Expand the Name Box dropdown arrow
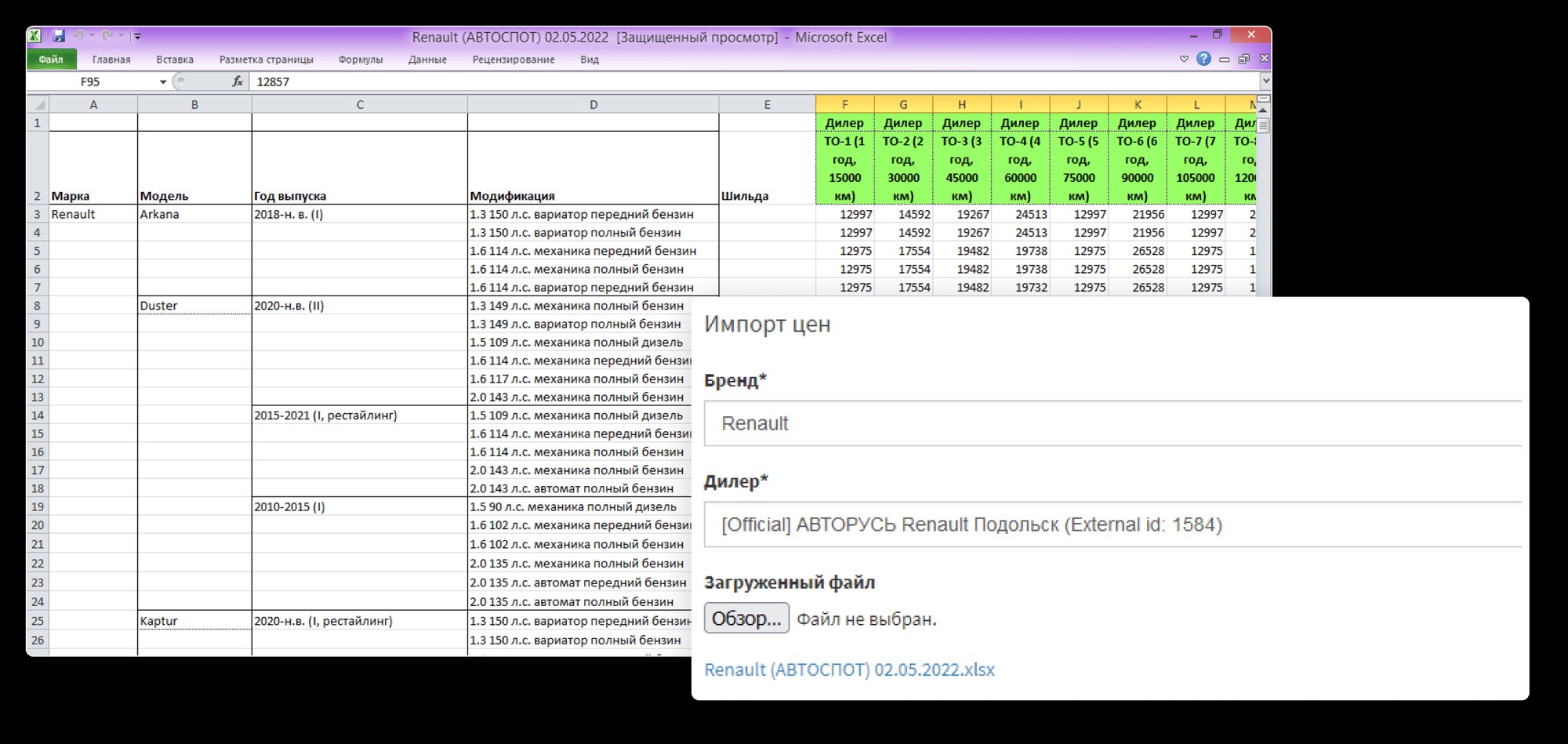Image resolution: width=1568 pixels, height=744 pixels. (x=163, y=82)
